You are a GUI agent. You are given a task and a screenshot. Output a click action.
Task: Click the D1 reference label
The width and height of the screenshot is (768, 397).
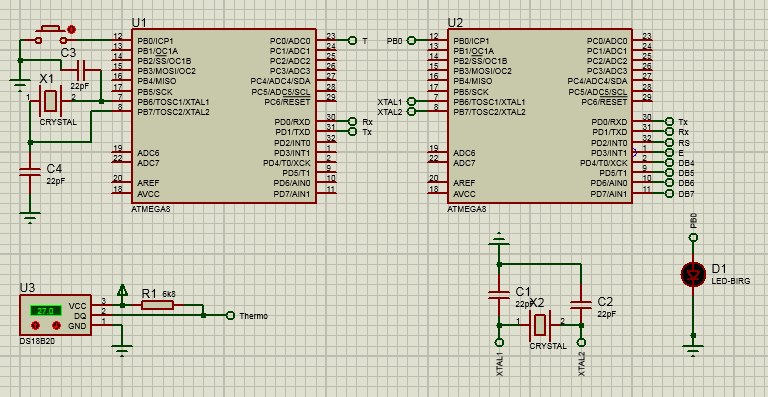[x=719, y=268]
